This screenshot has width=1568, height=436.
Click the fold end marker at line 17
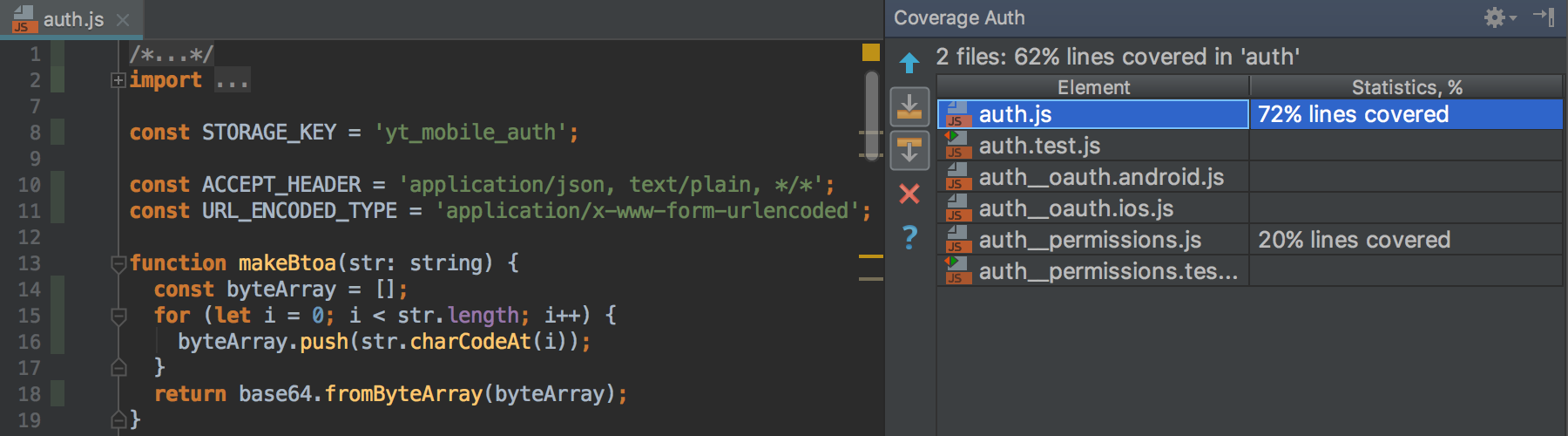coord(118,368)
